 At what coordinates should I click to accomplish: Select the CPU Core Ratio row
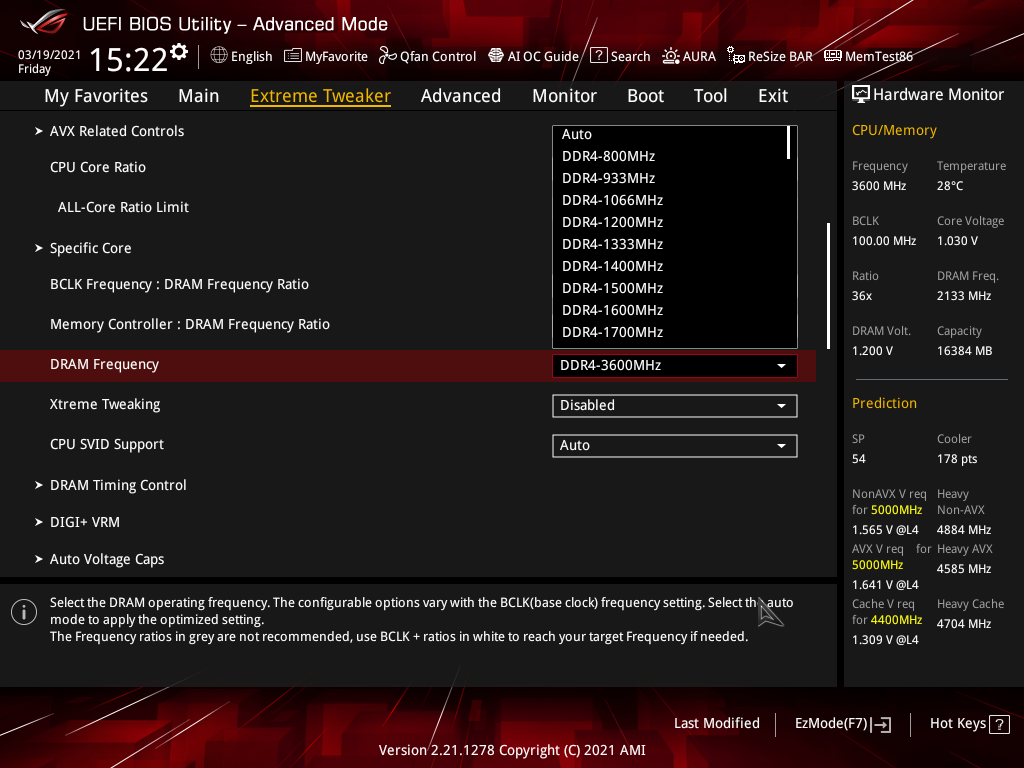point(408,167)
